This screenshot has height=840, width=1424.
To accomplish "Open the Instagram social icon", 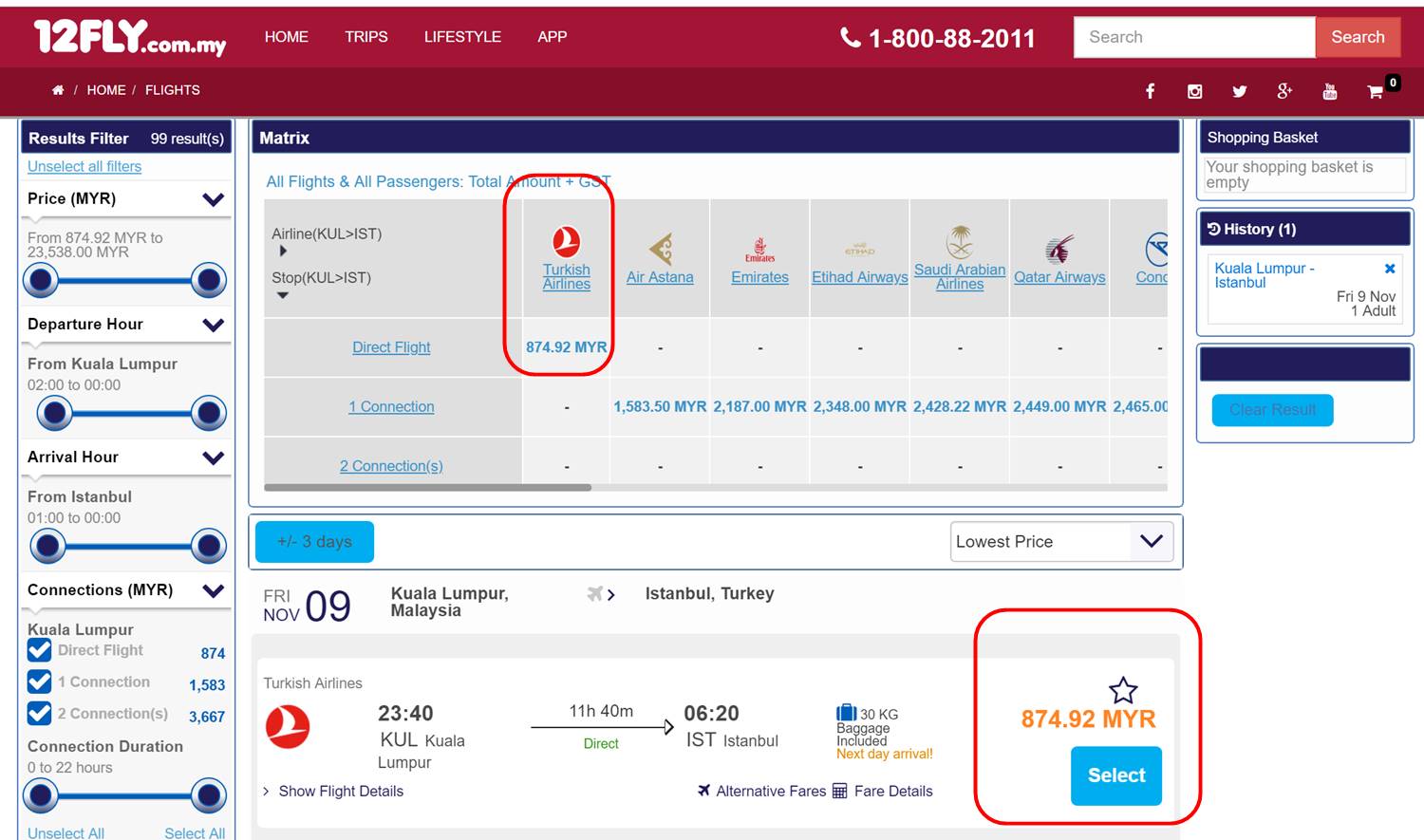I will (x=1194, y=91).
